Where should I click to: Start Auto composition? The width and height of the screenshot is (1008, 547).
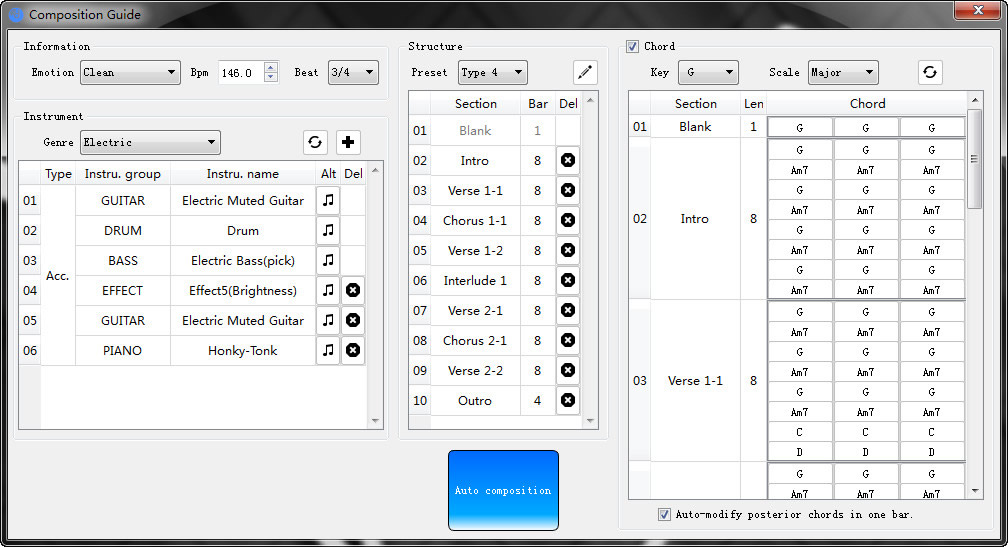503,490
